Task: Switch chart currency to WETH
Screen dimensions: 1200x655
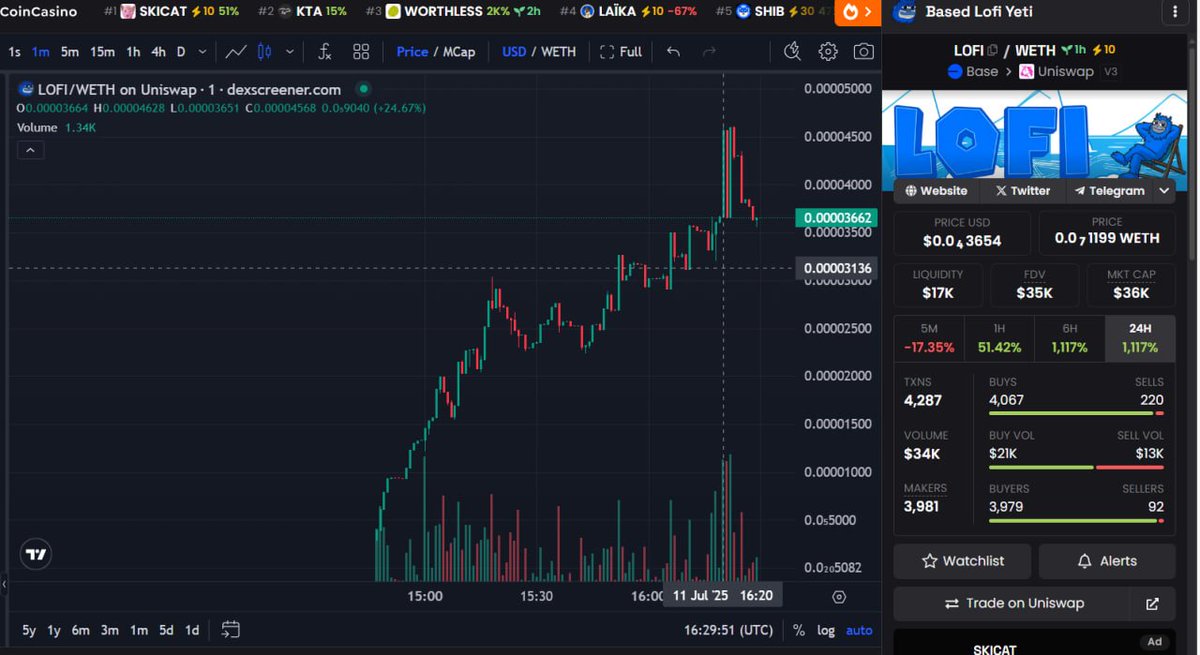Action: pyautogui.click(x=558, y=52)
